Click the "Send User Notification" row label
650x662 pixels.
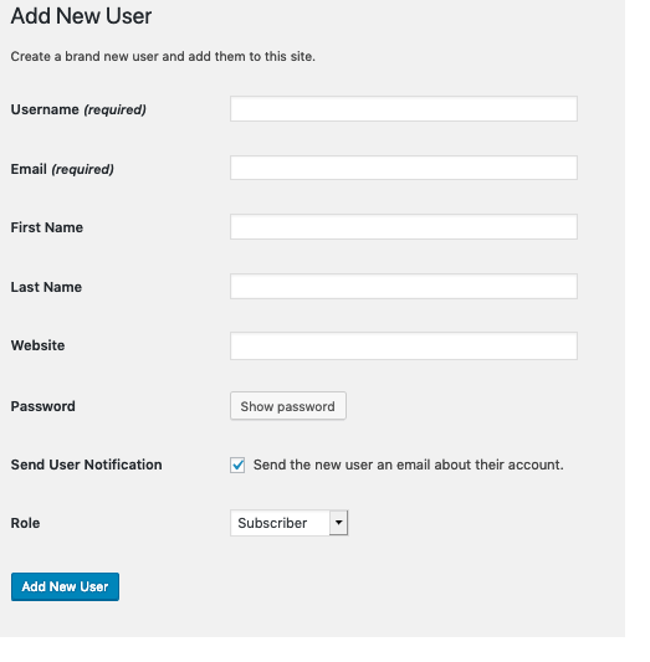pos(86,465)
